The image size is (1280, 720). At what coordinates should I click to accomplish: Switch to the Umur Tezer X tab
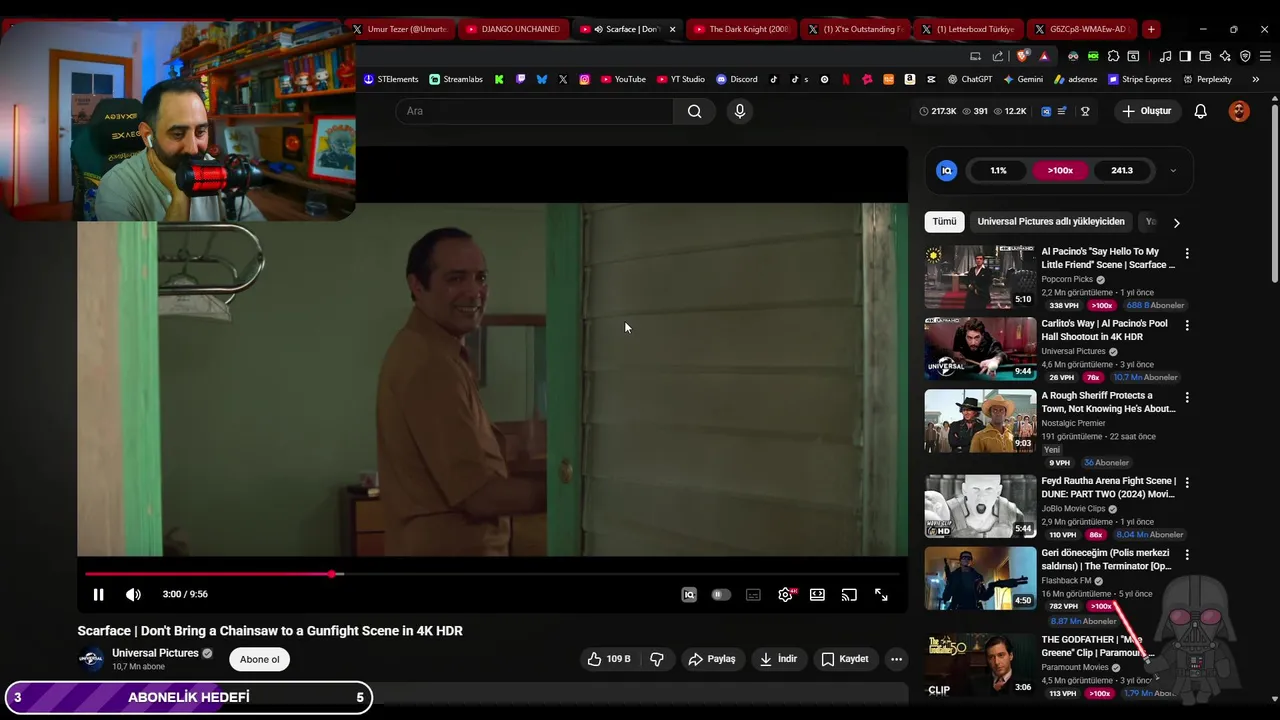(x=400, y=29)
